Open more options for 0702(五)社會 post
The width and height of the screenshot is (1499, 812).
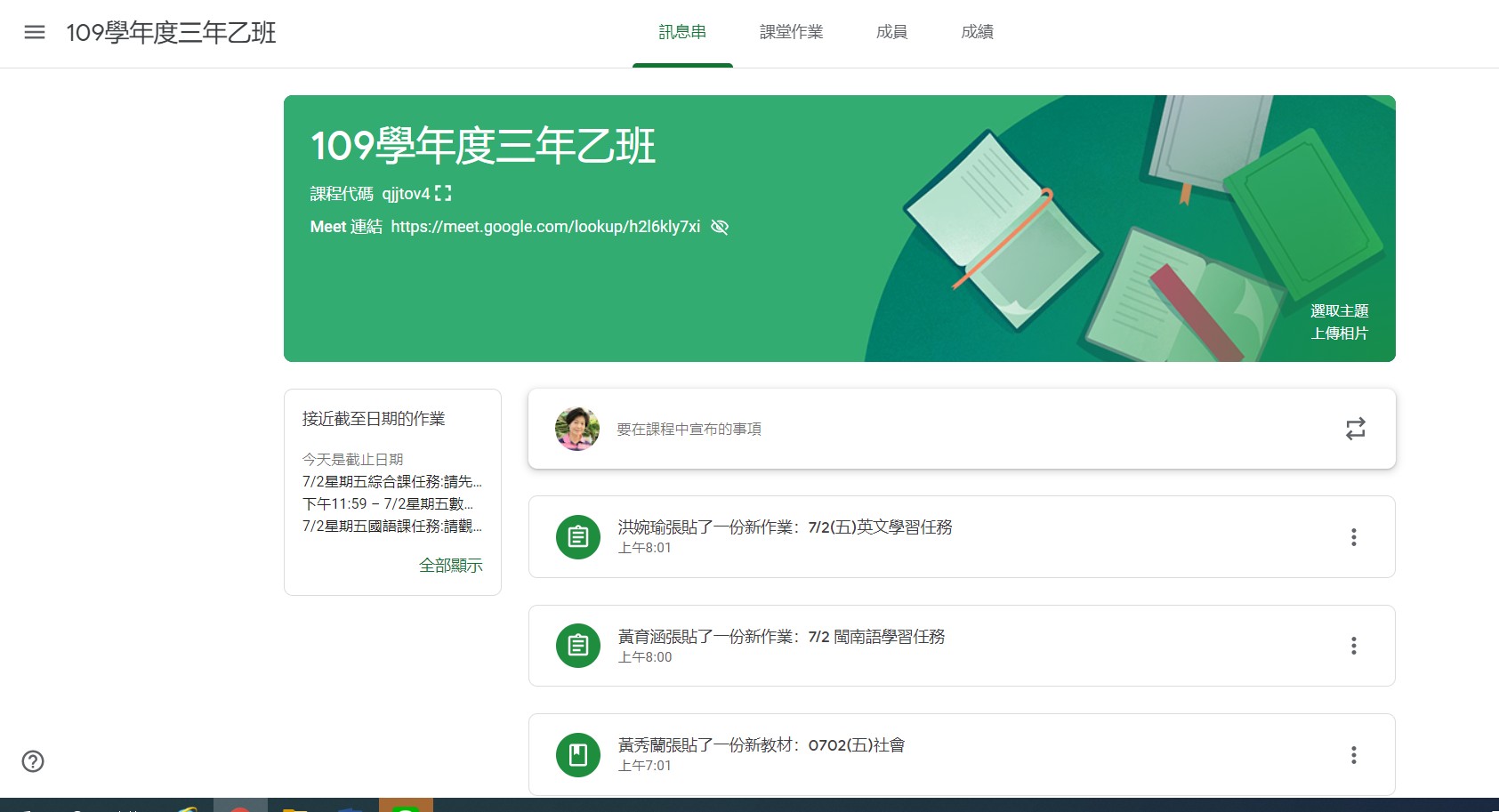pos(1354,755)
